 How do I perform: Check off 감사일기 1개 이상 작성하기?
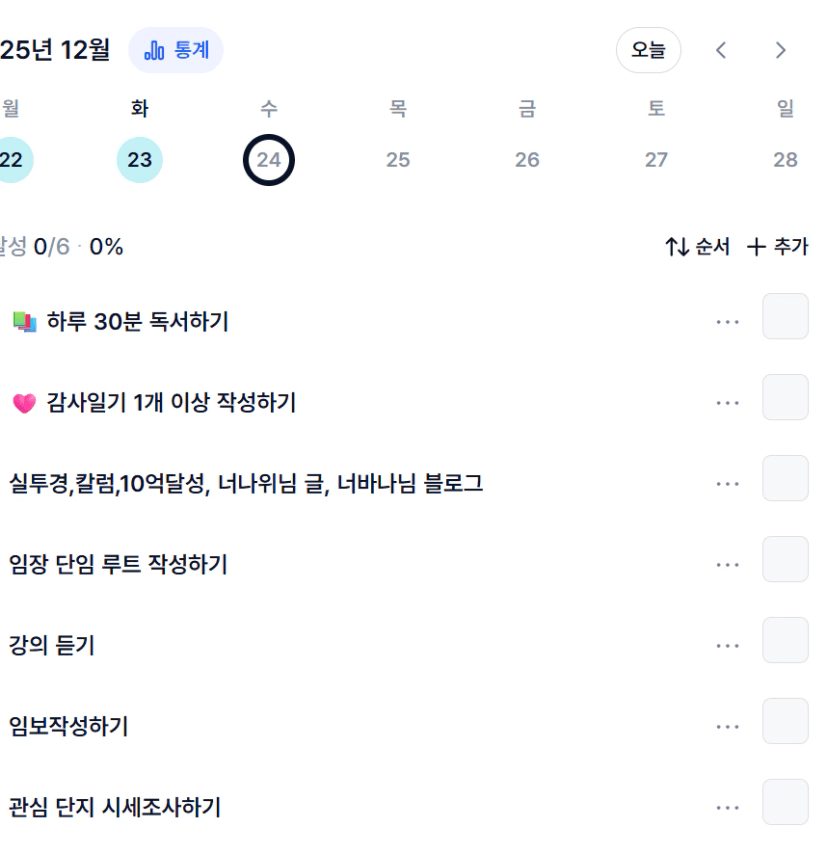coord(785,398)
